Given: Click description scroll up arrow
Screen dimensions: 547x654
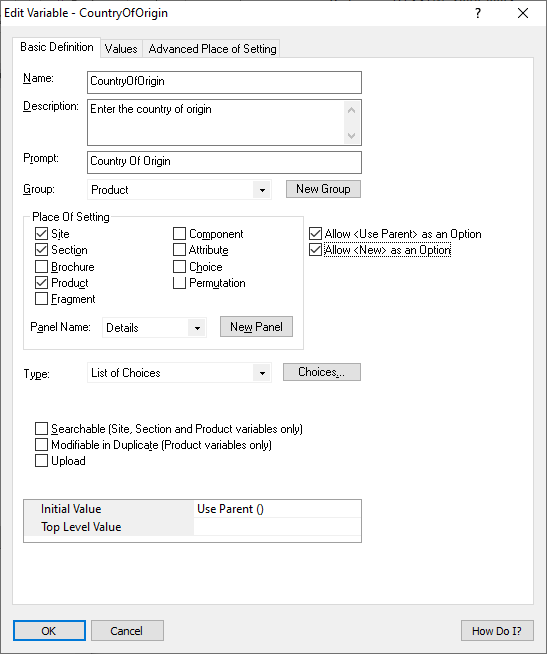Looking at the screenshot, I should coord(351,110).
